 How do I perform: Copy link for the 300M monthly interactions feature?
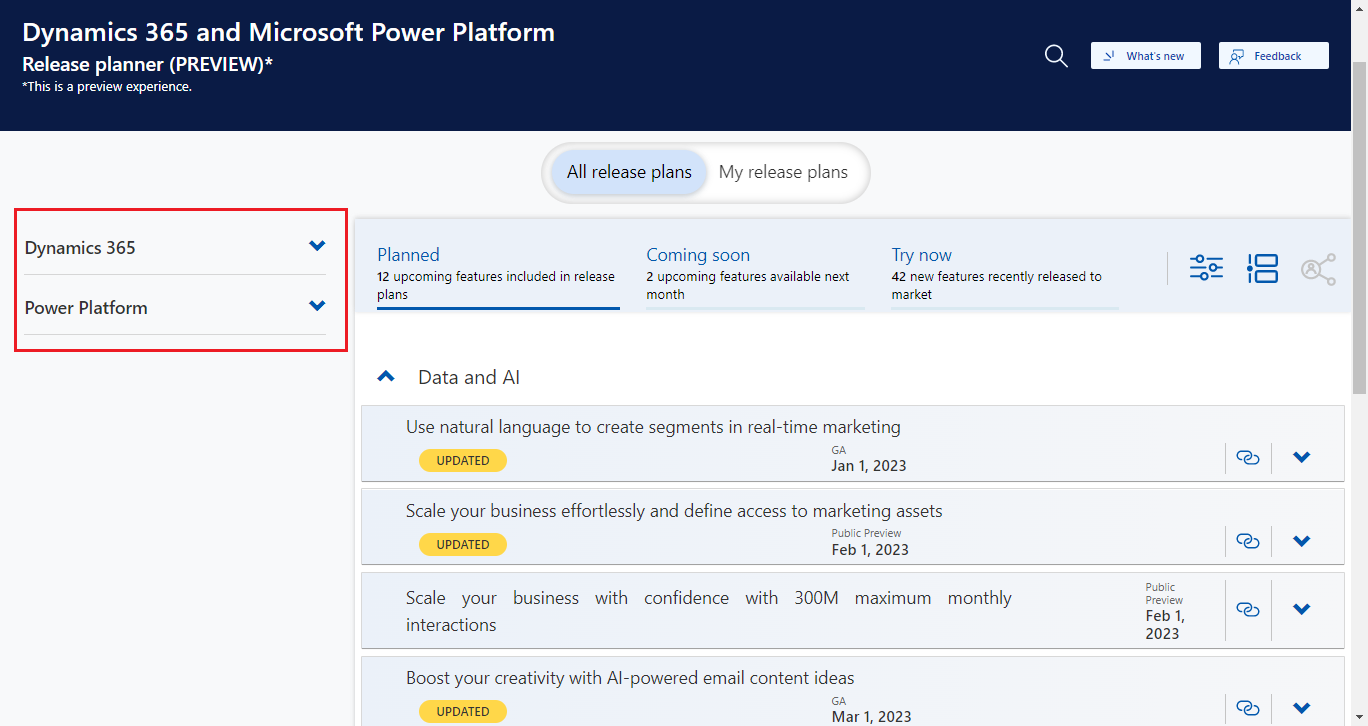pyautogui.click(x=1248, y=609)
